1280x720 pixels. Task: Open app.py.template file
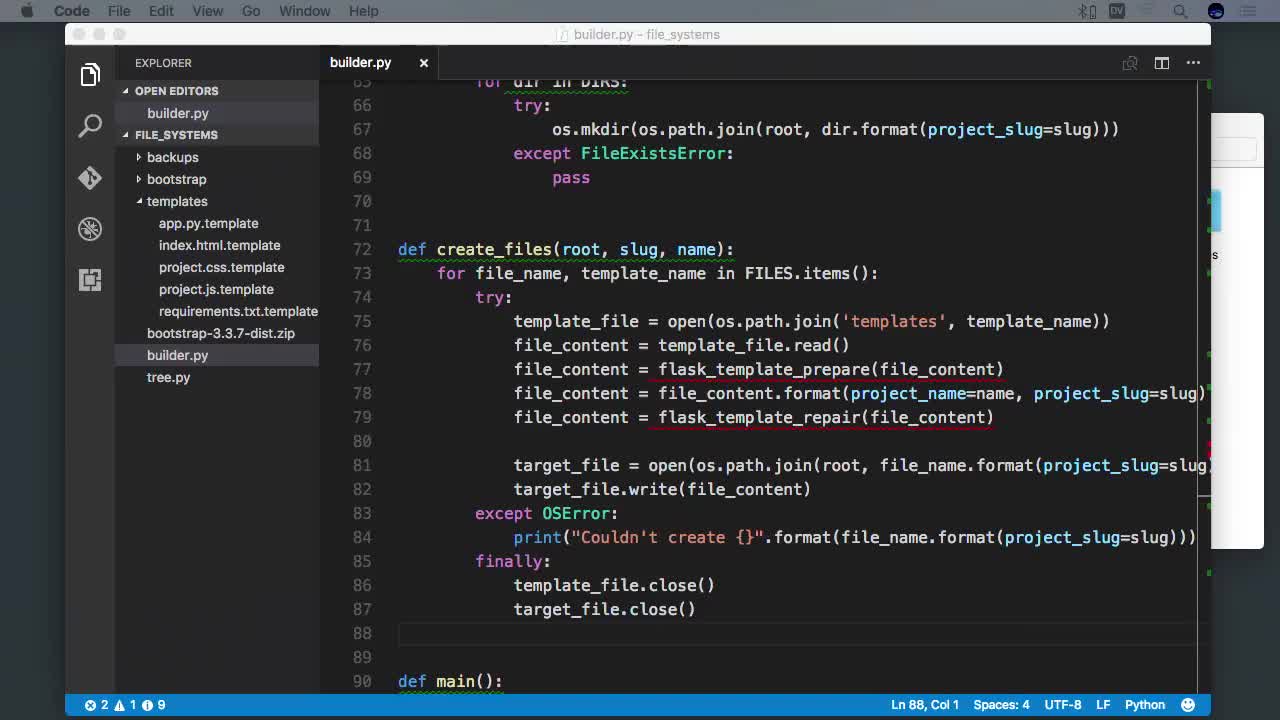click(208, 223)
